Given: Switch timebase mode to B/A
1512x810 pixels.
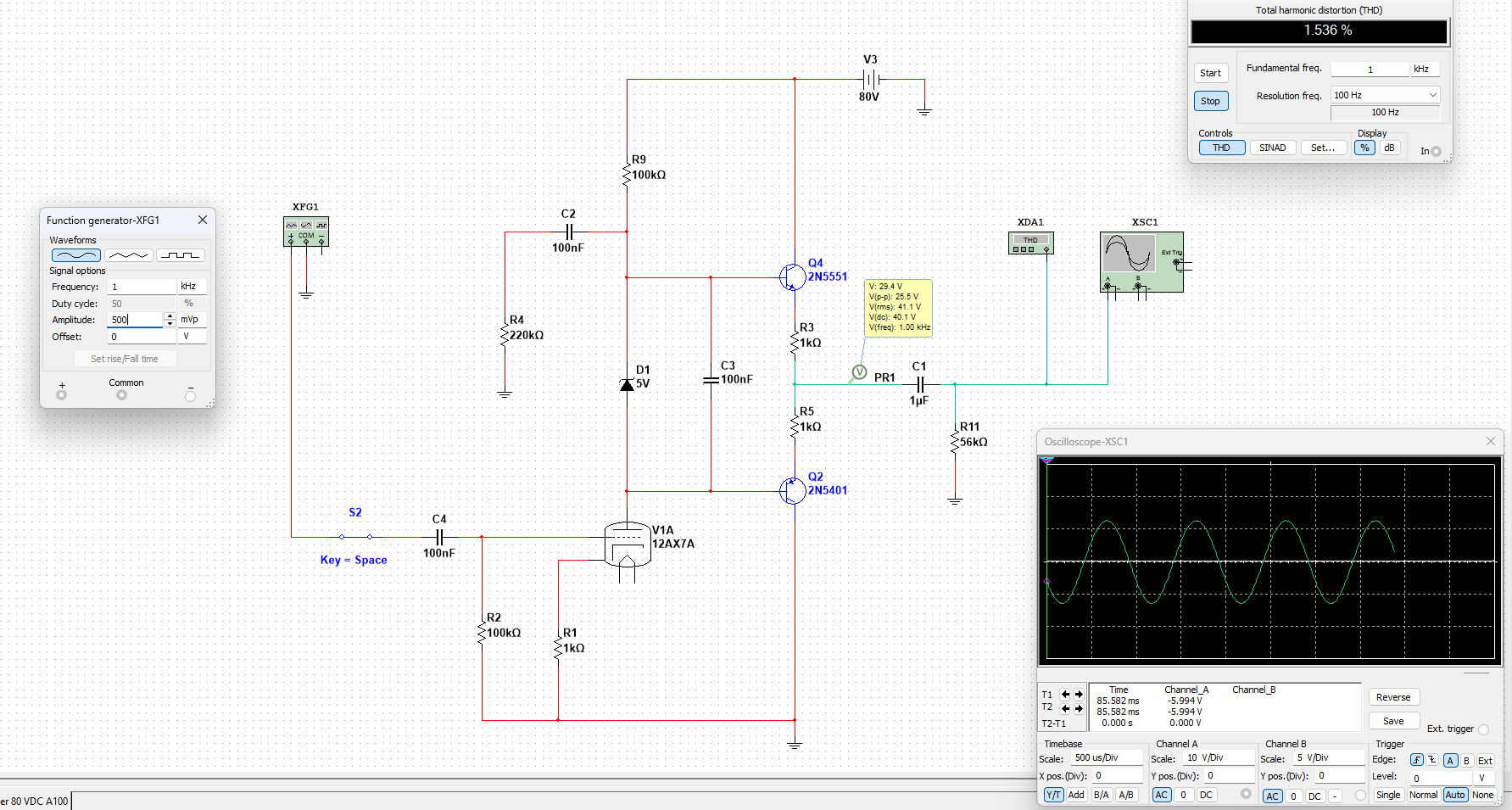Looking at the screenshot, I should click(x=1101, y=795).
